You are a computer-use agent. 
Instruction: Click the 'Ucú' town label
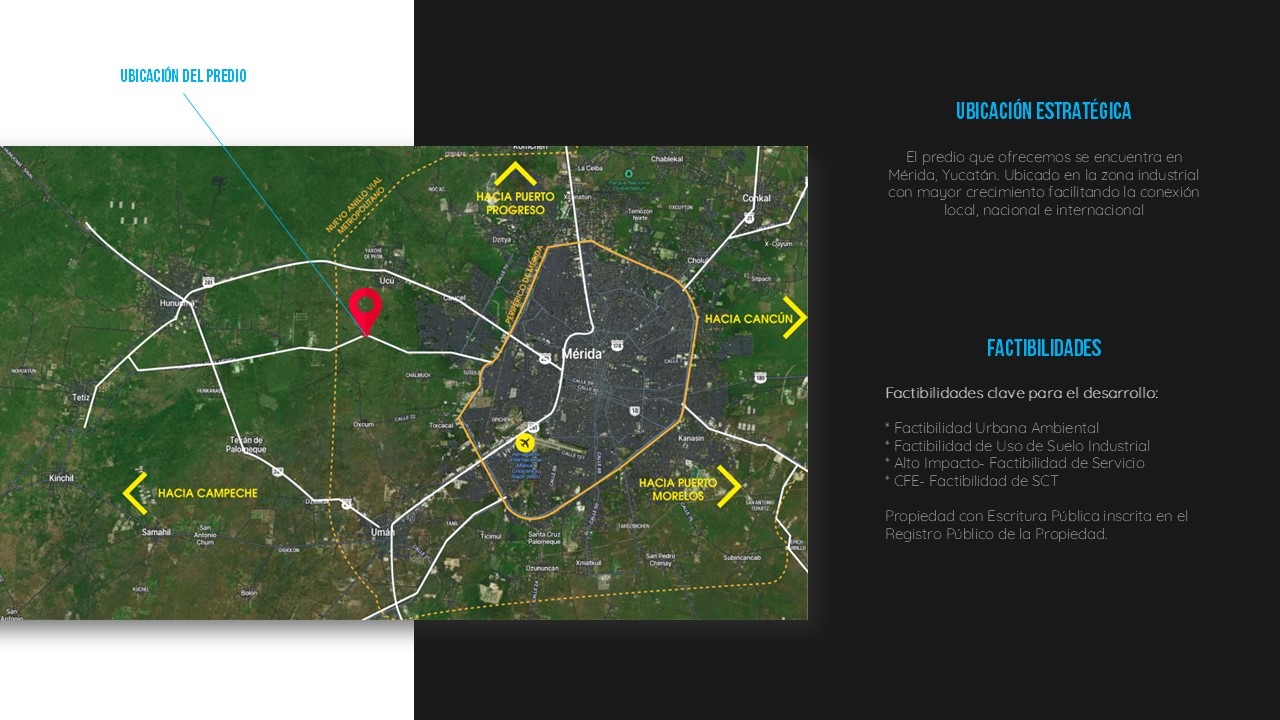tap(387, 282)
